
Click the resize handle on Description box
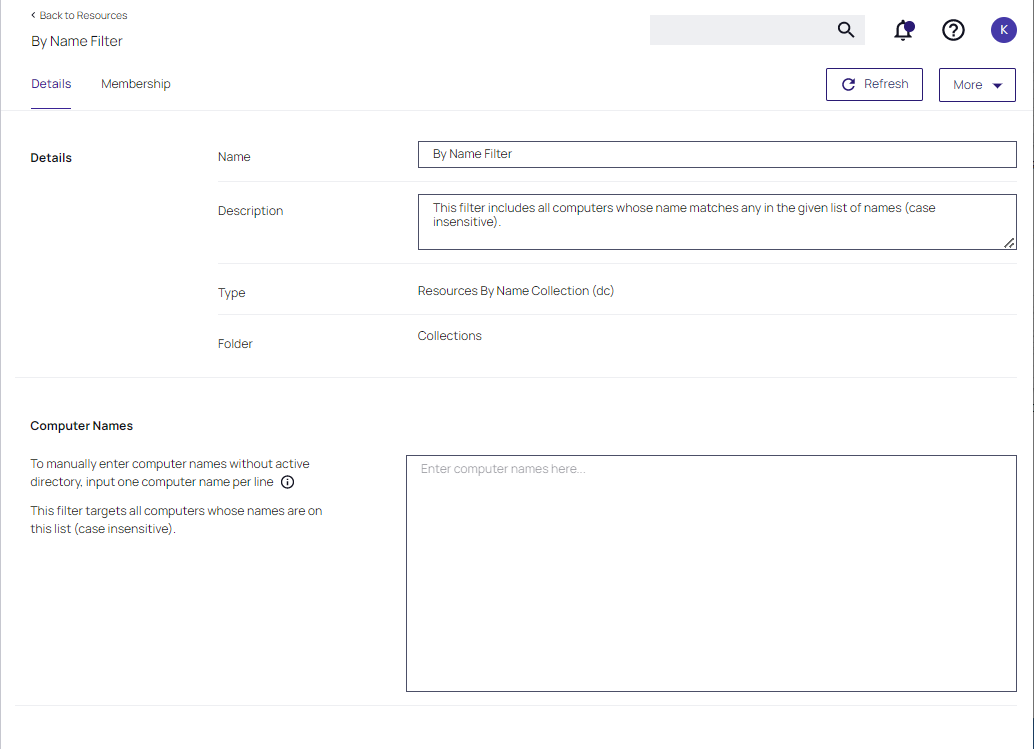1009,243
